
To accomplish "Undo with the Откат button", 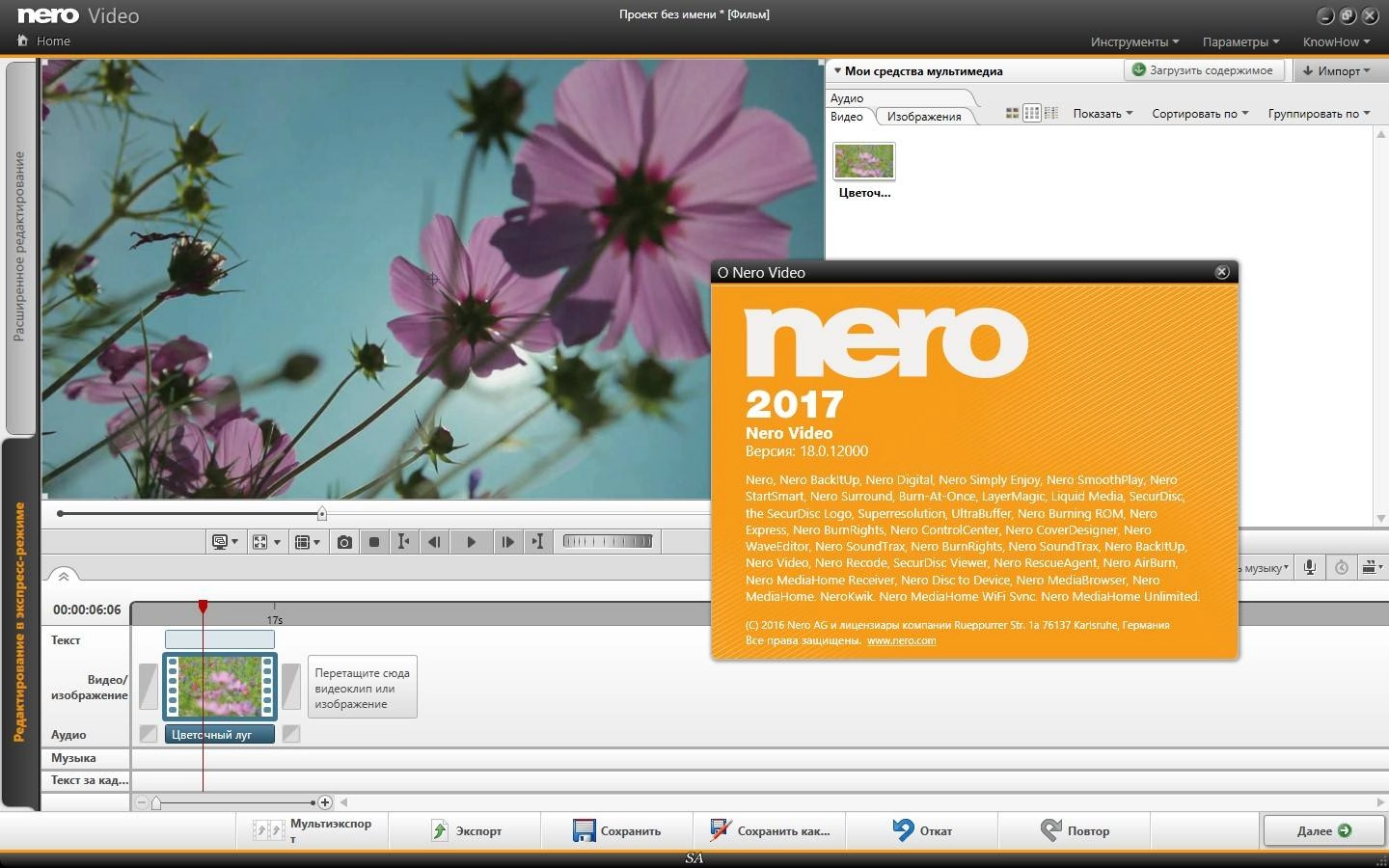I will (922, 830).
